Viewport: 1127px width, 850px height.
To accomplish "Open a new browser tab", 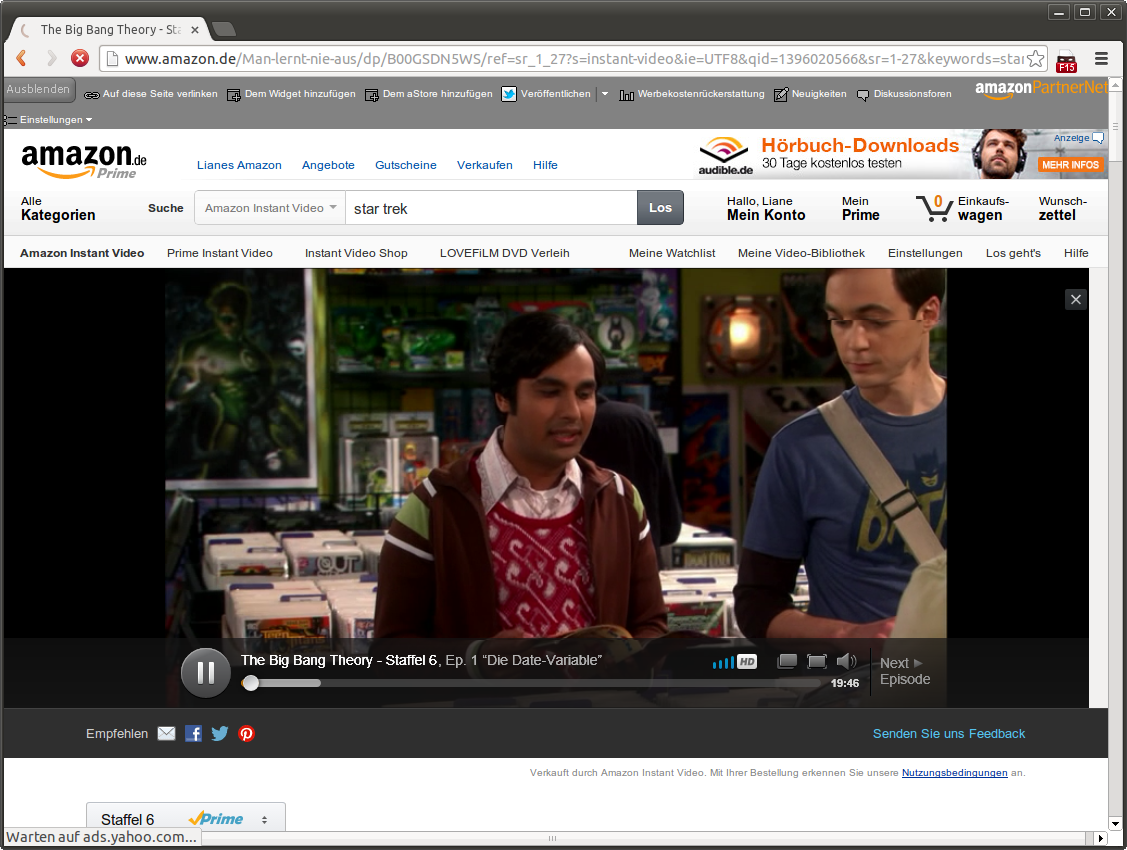I will [224, 29].
